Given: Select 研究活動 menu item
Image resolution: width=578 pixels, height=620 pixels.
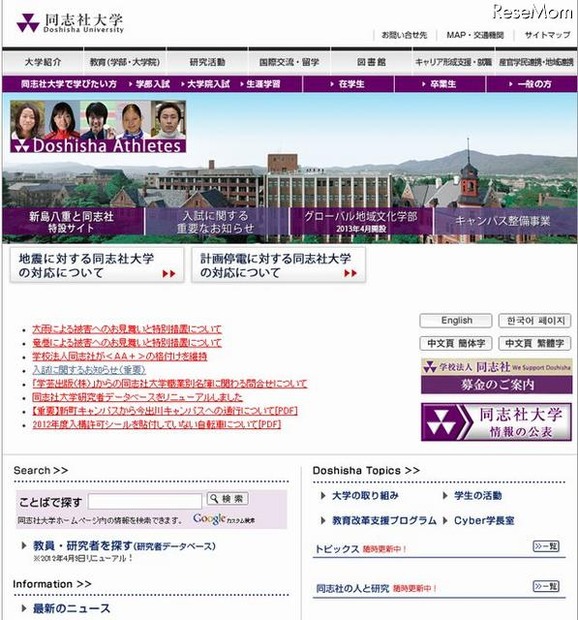Looking at the screenshot, I should click(x=208, y=62).
